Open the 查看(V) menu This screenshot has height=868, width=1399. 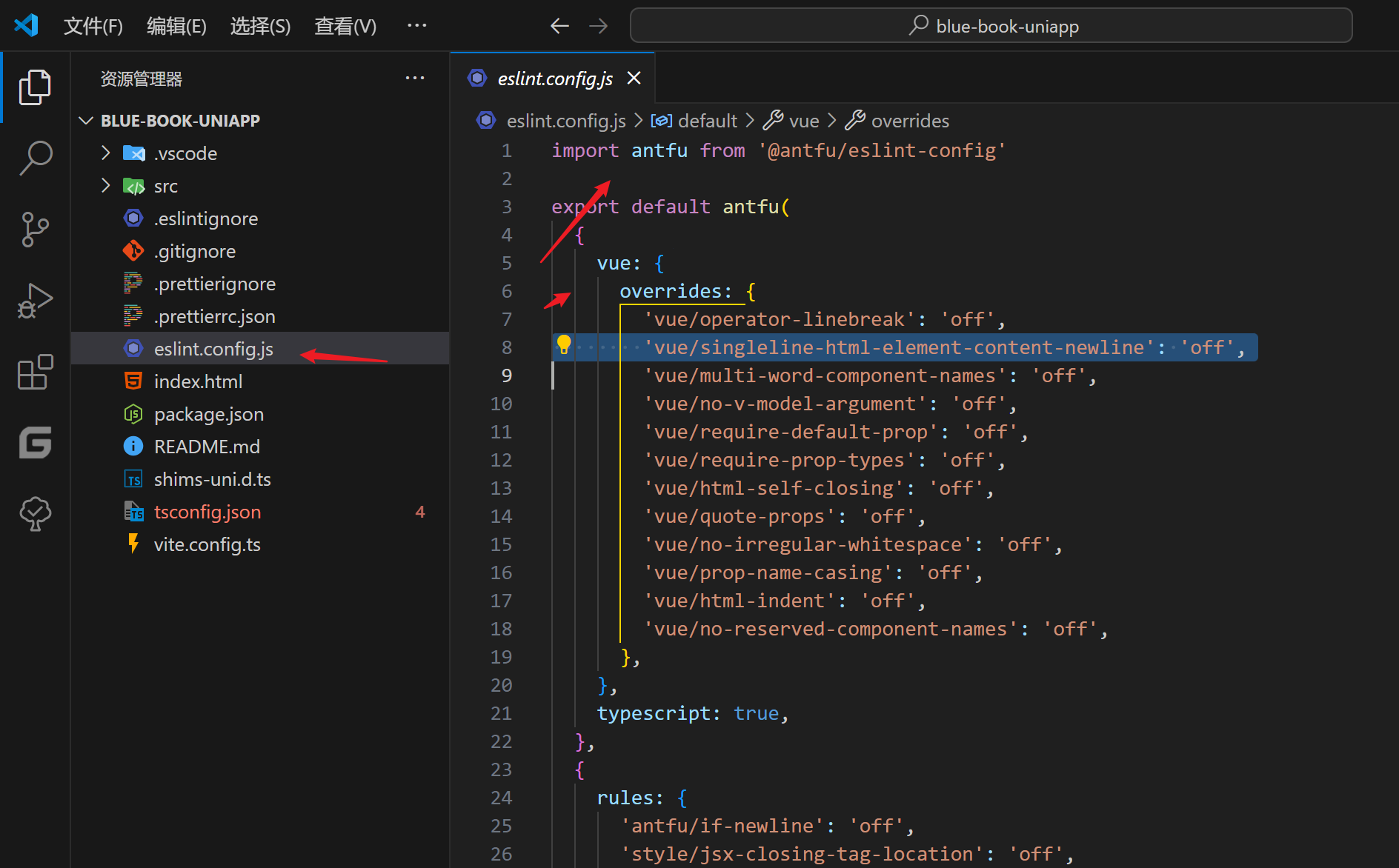345,26
